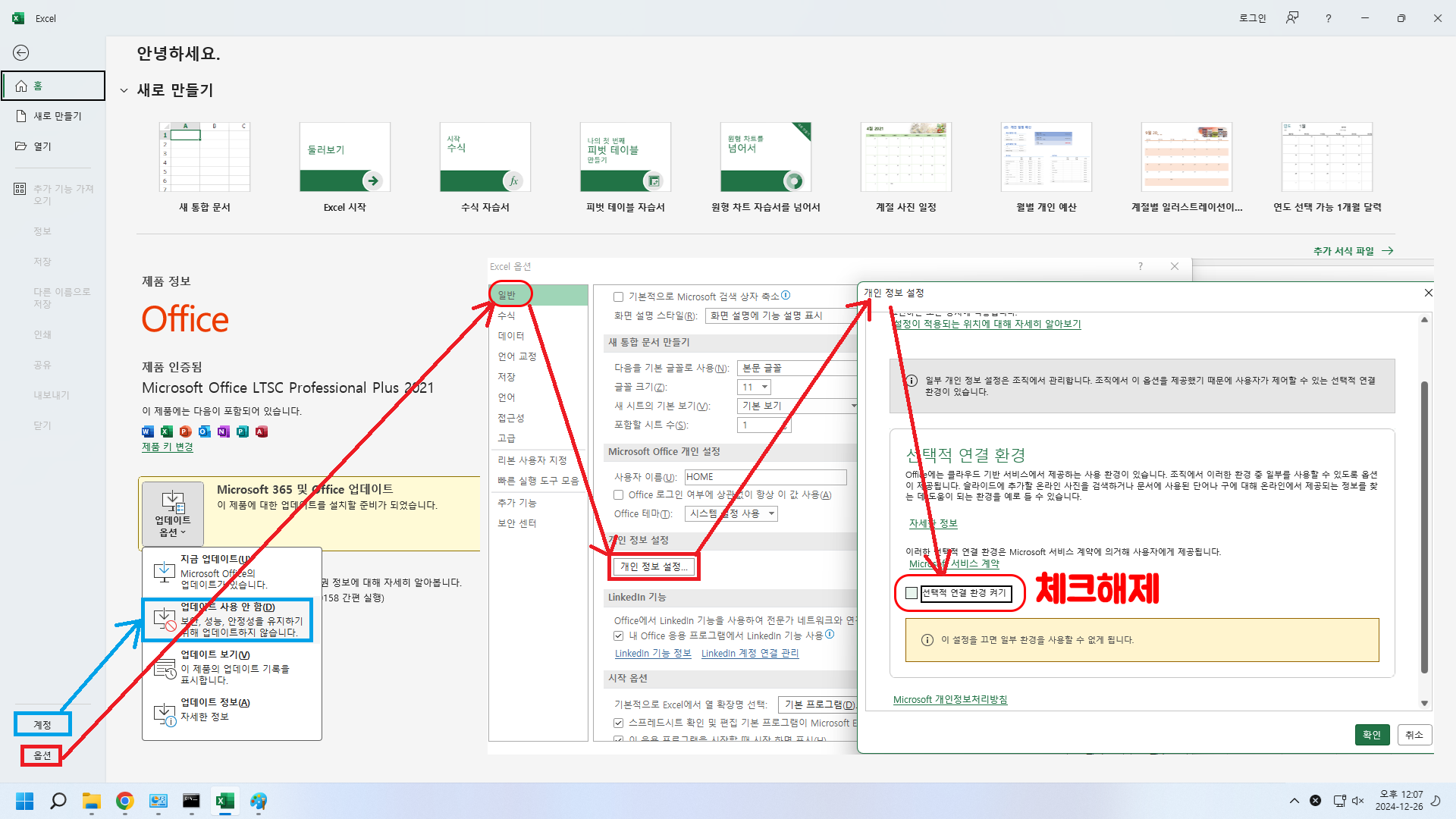Click the LinkedIn 기능 정보 link
This screenshot has width=1456, height=819.
(x=653, y=654)
